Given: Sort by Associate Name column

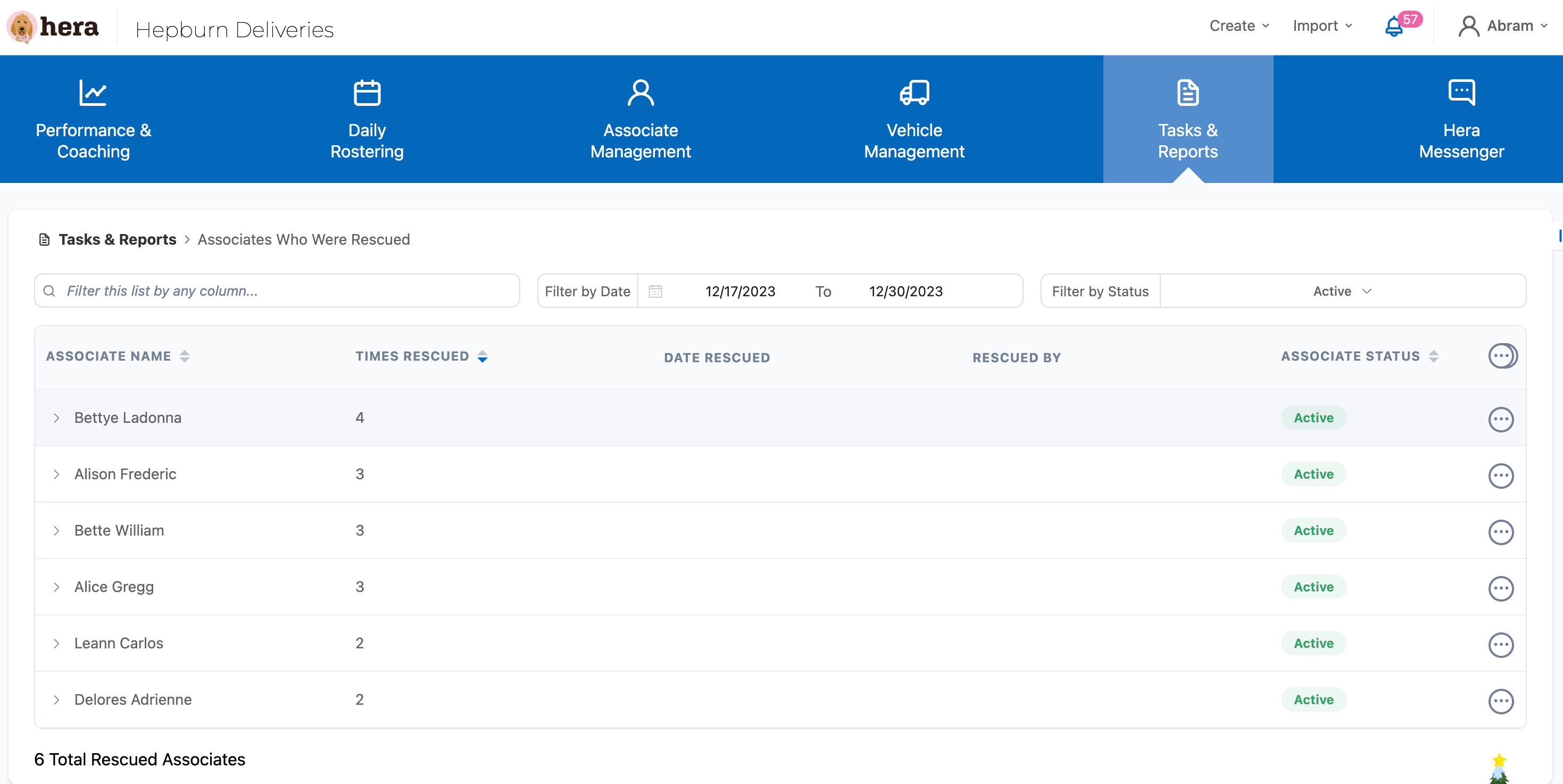Looking at the screenshot, I should pyautogui.click(x=185, y=357).
